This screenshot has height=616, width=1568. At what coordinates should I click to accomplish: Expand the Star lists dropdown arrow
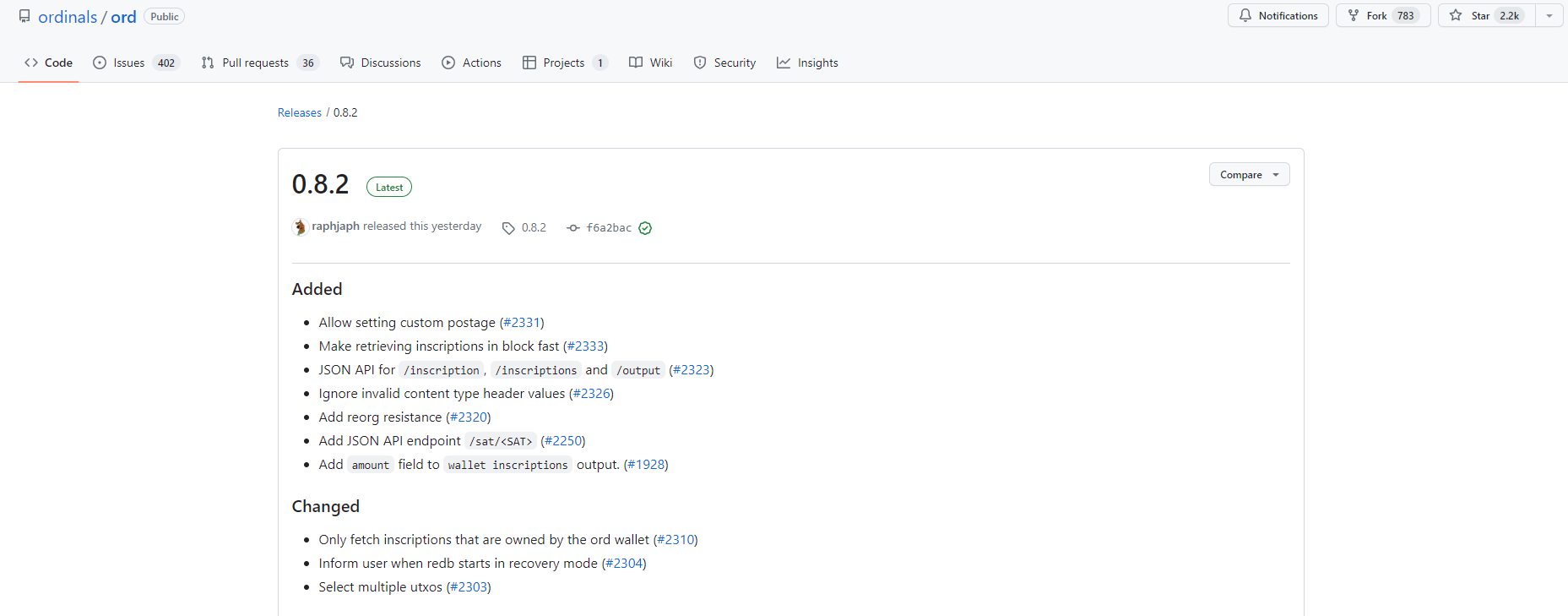1549,15
